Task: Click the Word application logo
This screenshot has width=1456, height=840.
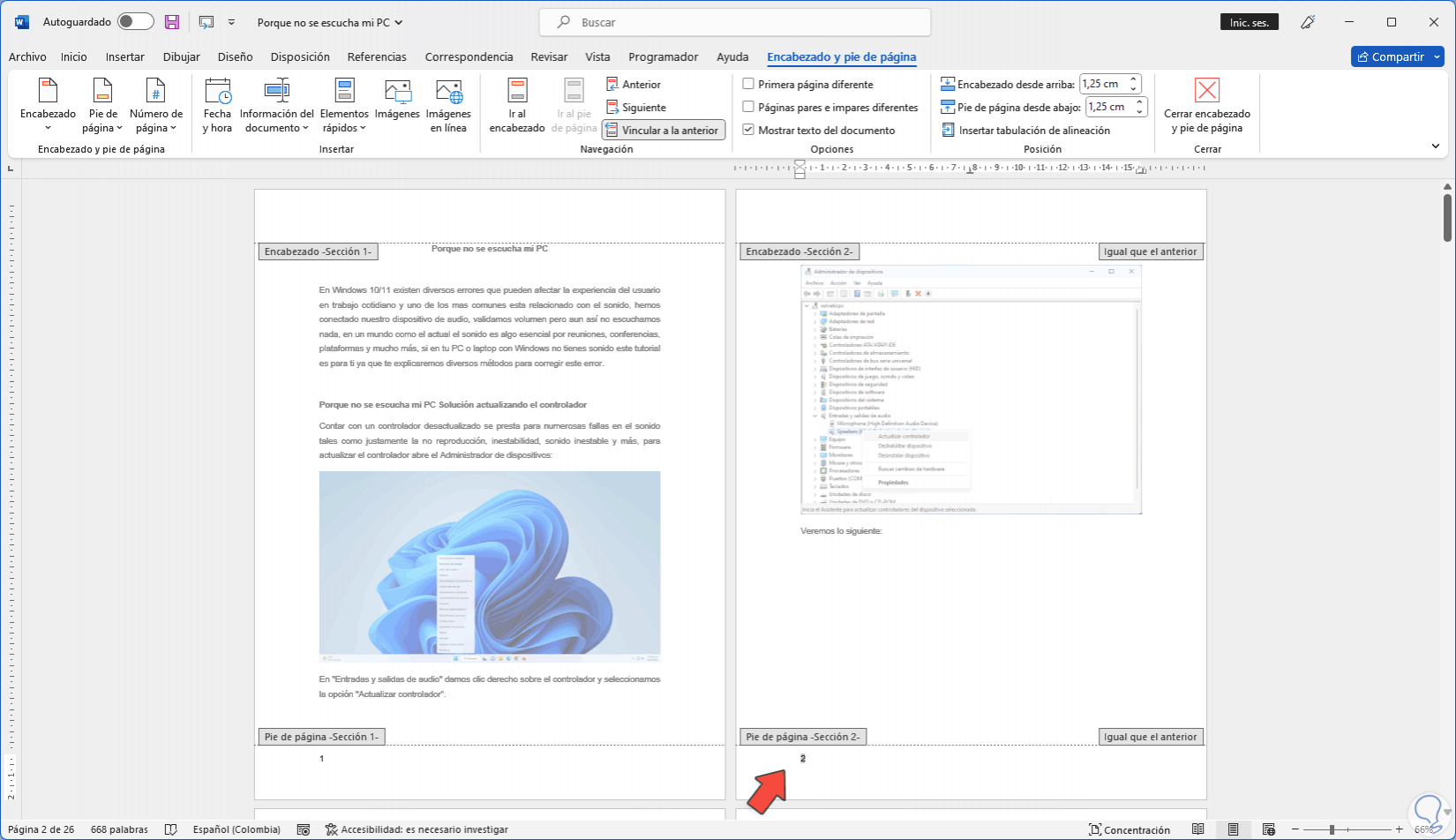Action: pyautogui.click(x=22, y=22)
